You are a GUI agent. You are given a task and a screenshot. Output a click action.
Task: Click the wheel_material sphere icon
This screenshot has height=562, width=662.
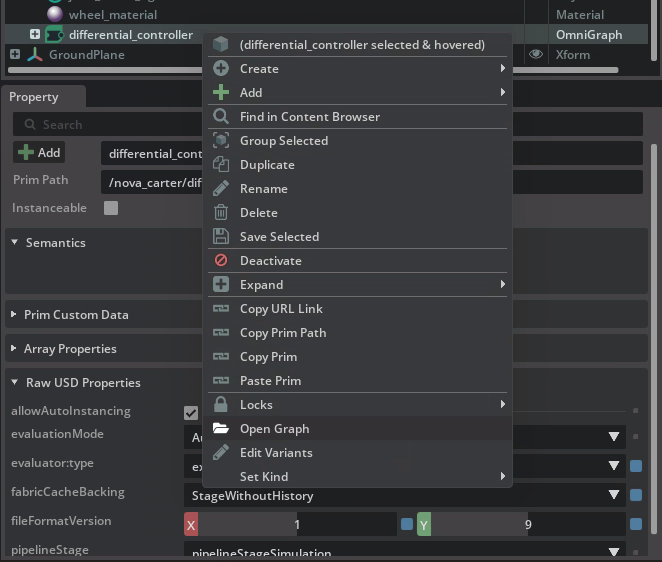(55, 15)
